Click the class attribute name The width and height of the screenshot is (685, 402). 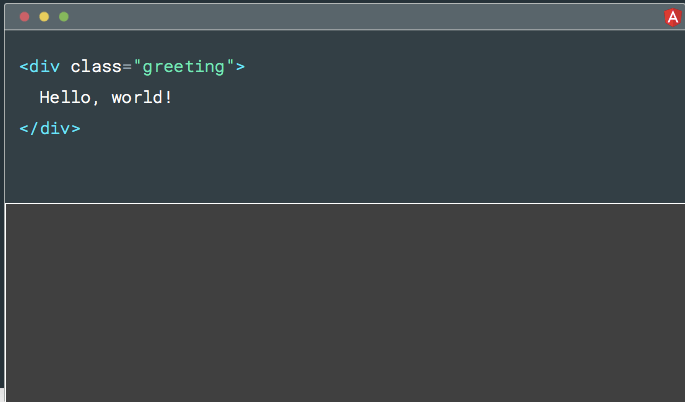tap(96, 67)
